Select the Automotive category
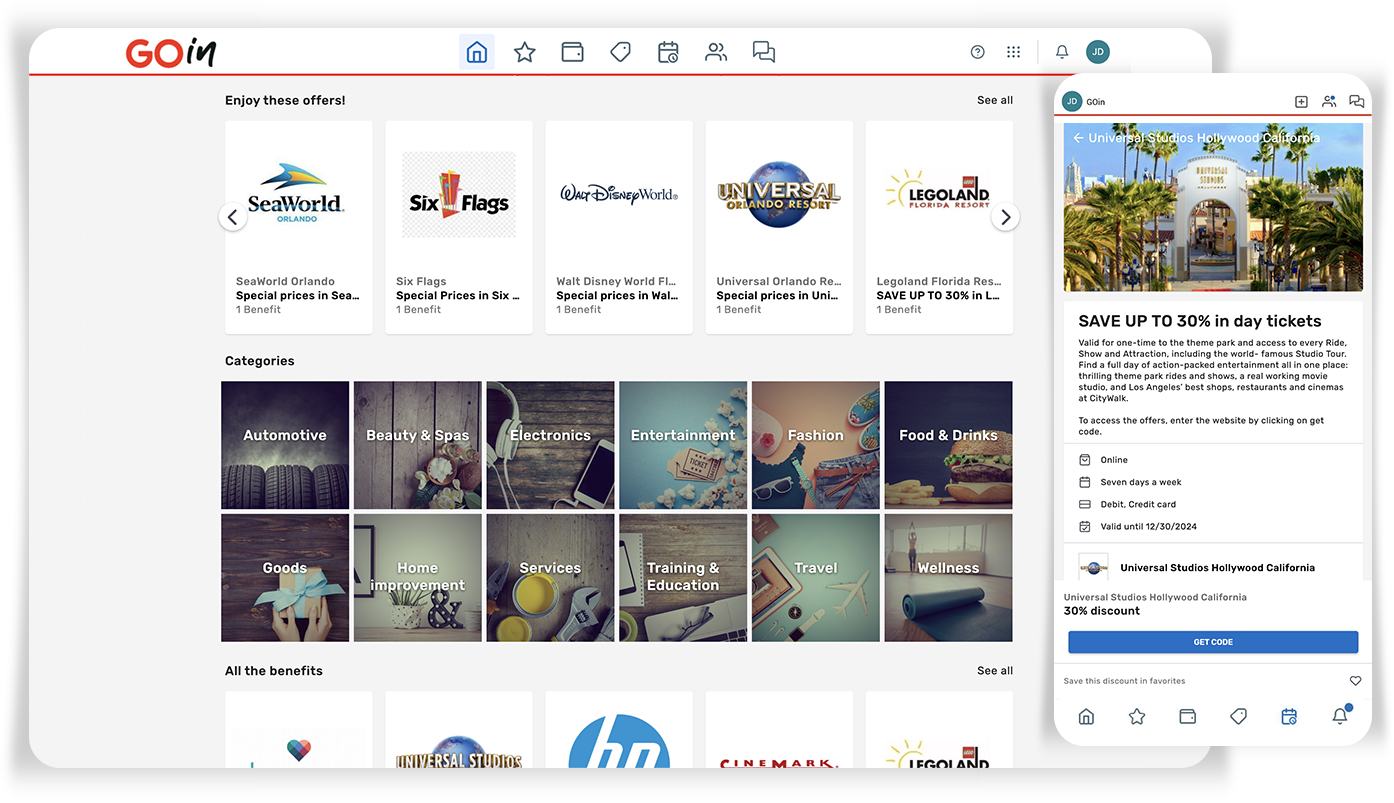 [x=285, y=445]
